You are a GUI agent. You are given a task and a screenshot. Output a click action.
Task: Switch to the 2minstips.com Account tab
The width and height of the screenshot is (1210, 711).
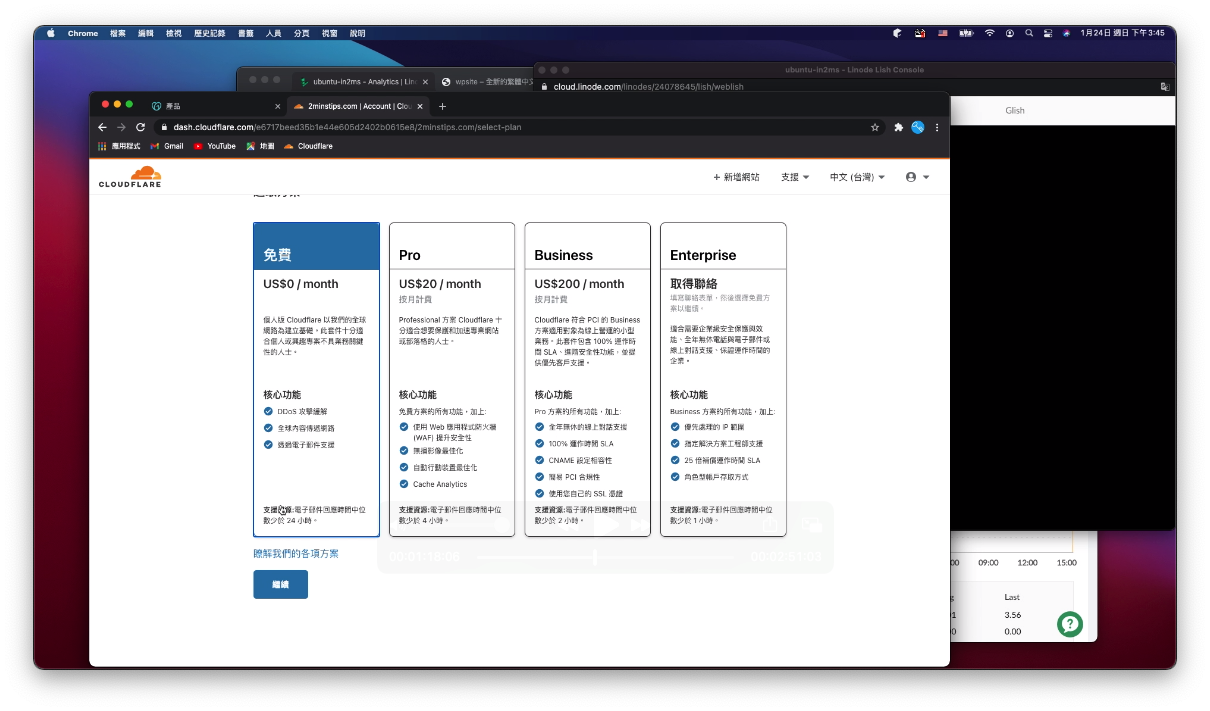(x=358, y=106)
